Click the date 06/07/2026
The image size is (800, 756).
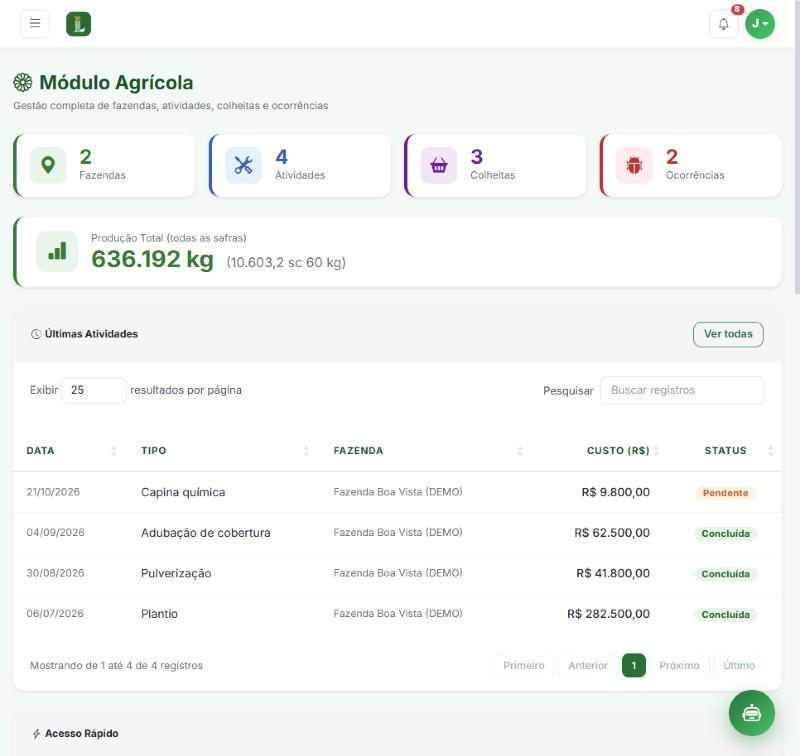coord(55,614)
